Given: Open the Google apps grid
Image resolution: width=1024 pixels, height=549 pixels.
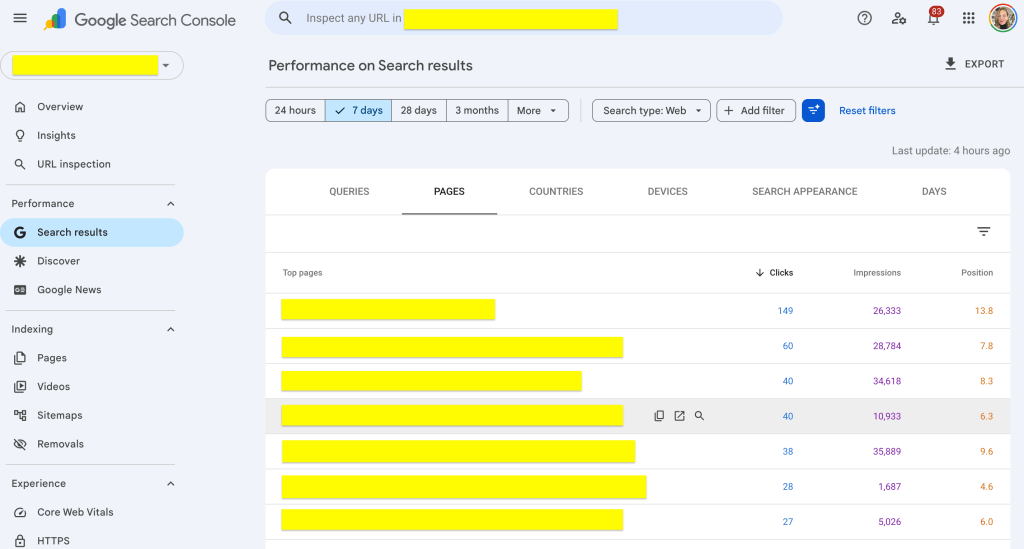Looking at the screenshot, I should point(968,18).
